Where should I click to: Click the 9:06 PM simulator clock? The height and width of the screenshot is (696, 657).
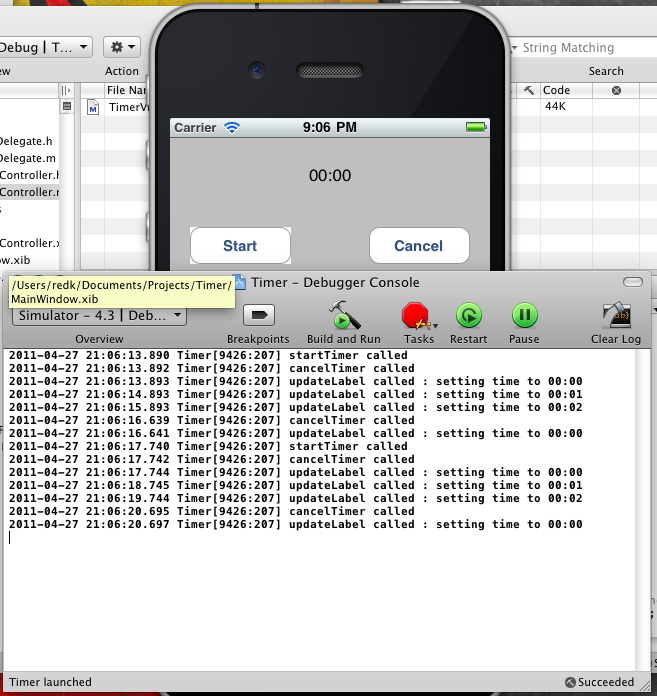pos(330,127)
